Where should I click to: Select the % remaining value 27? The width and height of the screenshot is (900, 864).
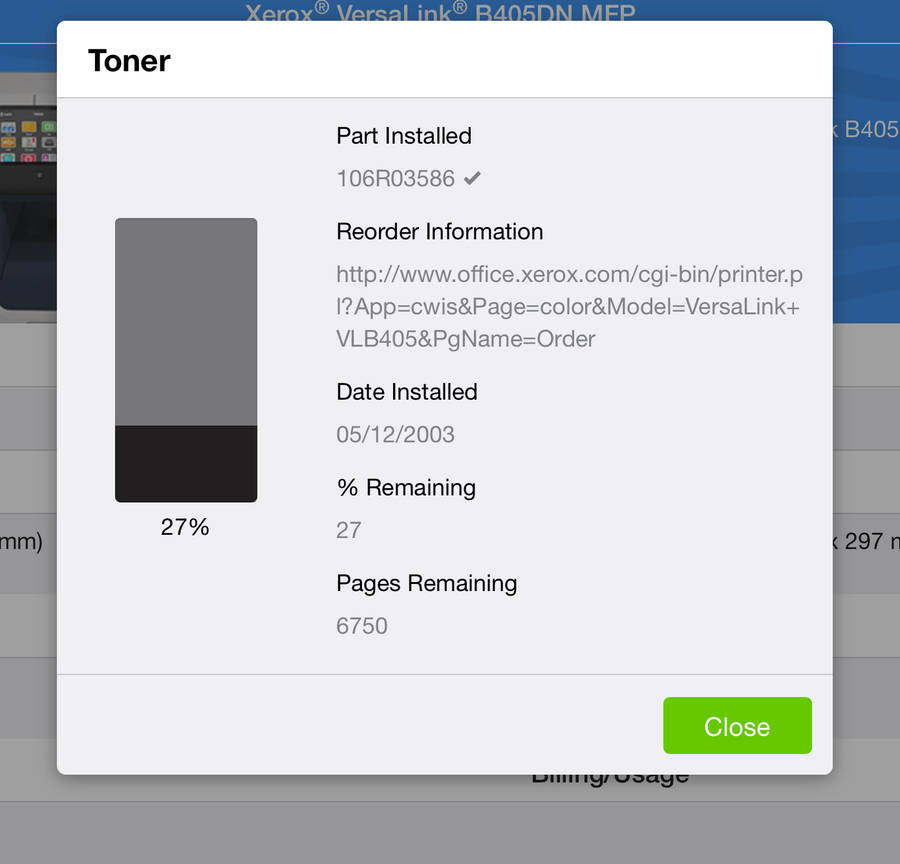tap(349, 530)
